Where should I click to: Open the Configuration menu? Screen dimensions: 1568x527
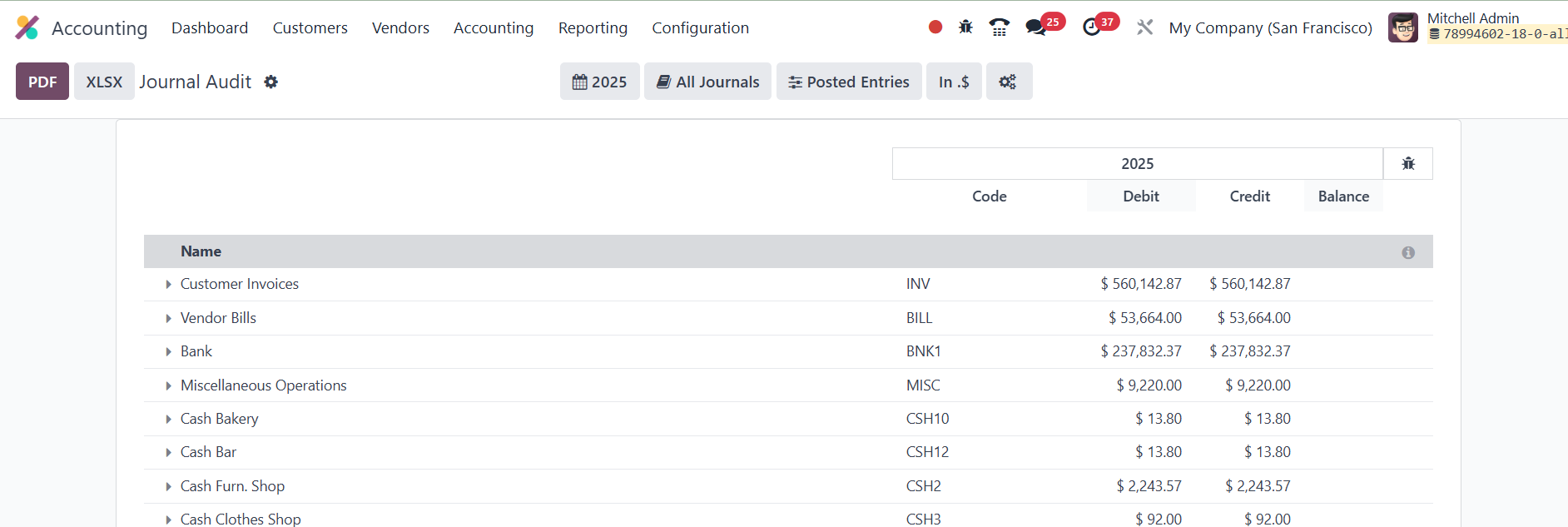click(700, 27)
